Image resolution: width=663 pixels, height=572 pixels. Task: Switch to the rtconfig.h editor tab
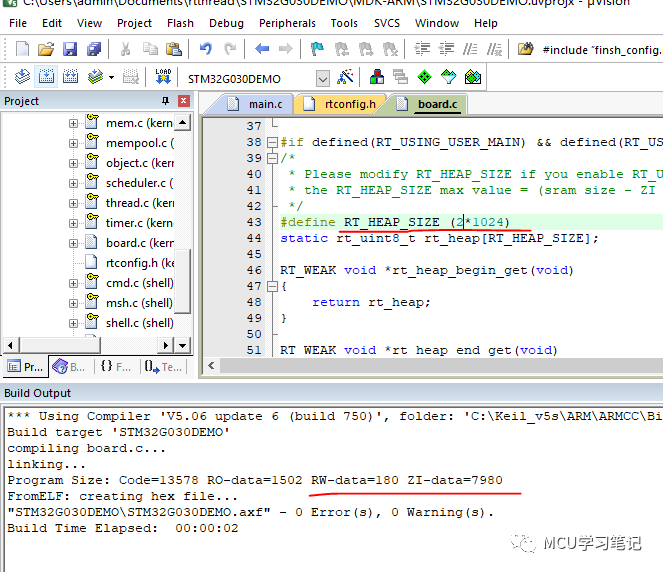point(339,104)
